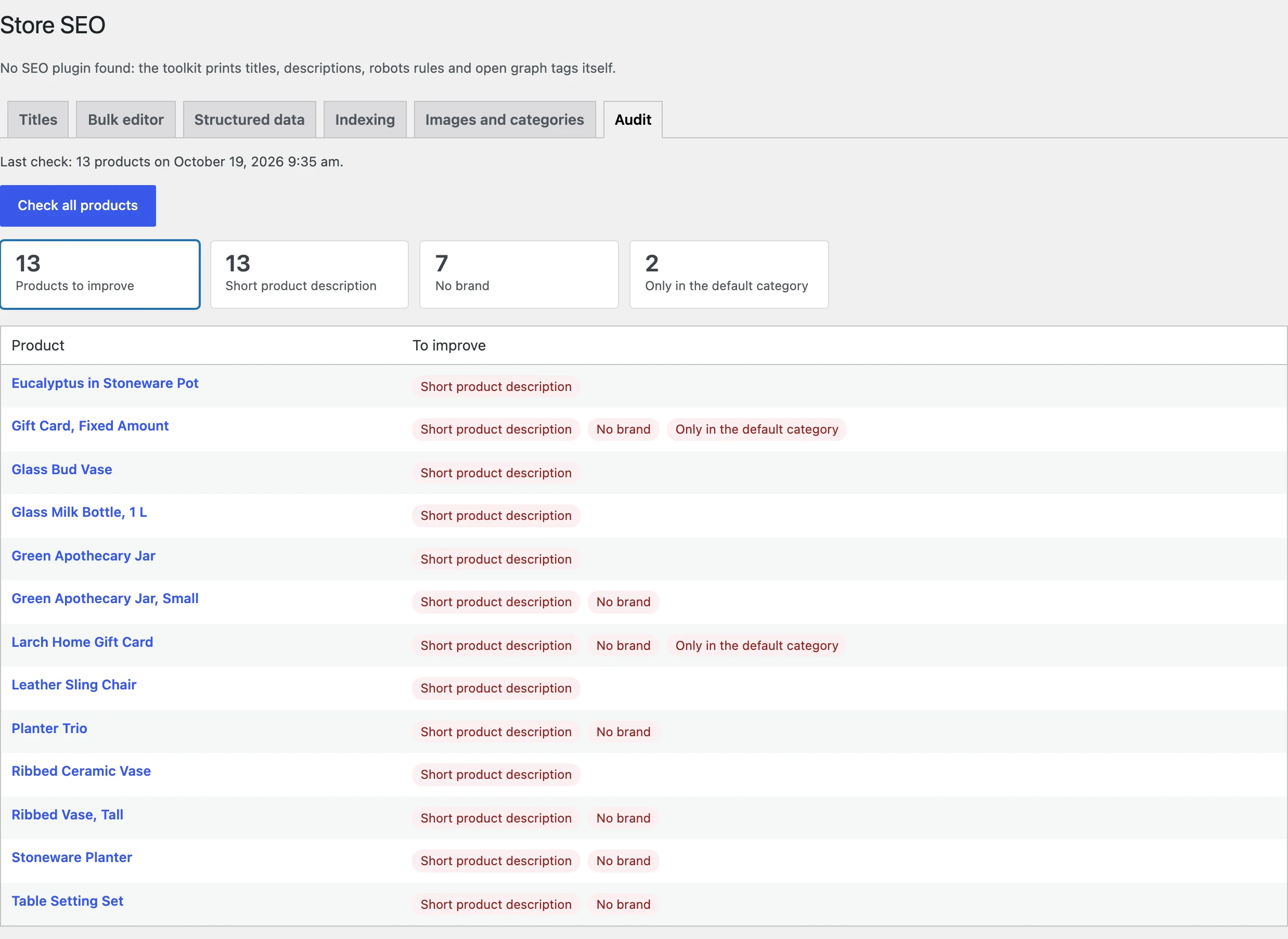Viewport: 1288px width, 939px height.
Task: Click the Check all products button
Action: pos(78,206)
